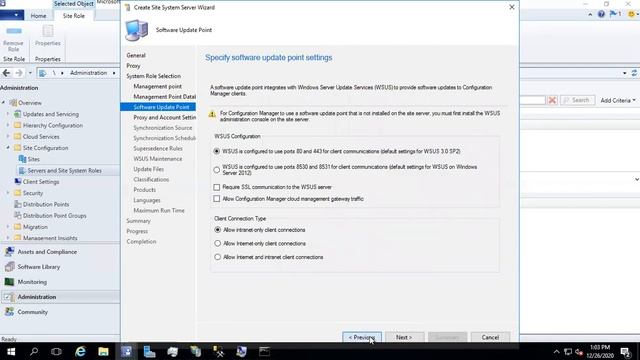This screenshot has height=360, width=640.
Task: Expand Hierarchy Configuration node
Action: pos(8,125)
